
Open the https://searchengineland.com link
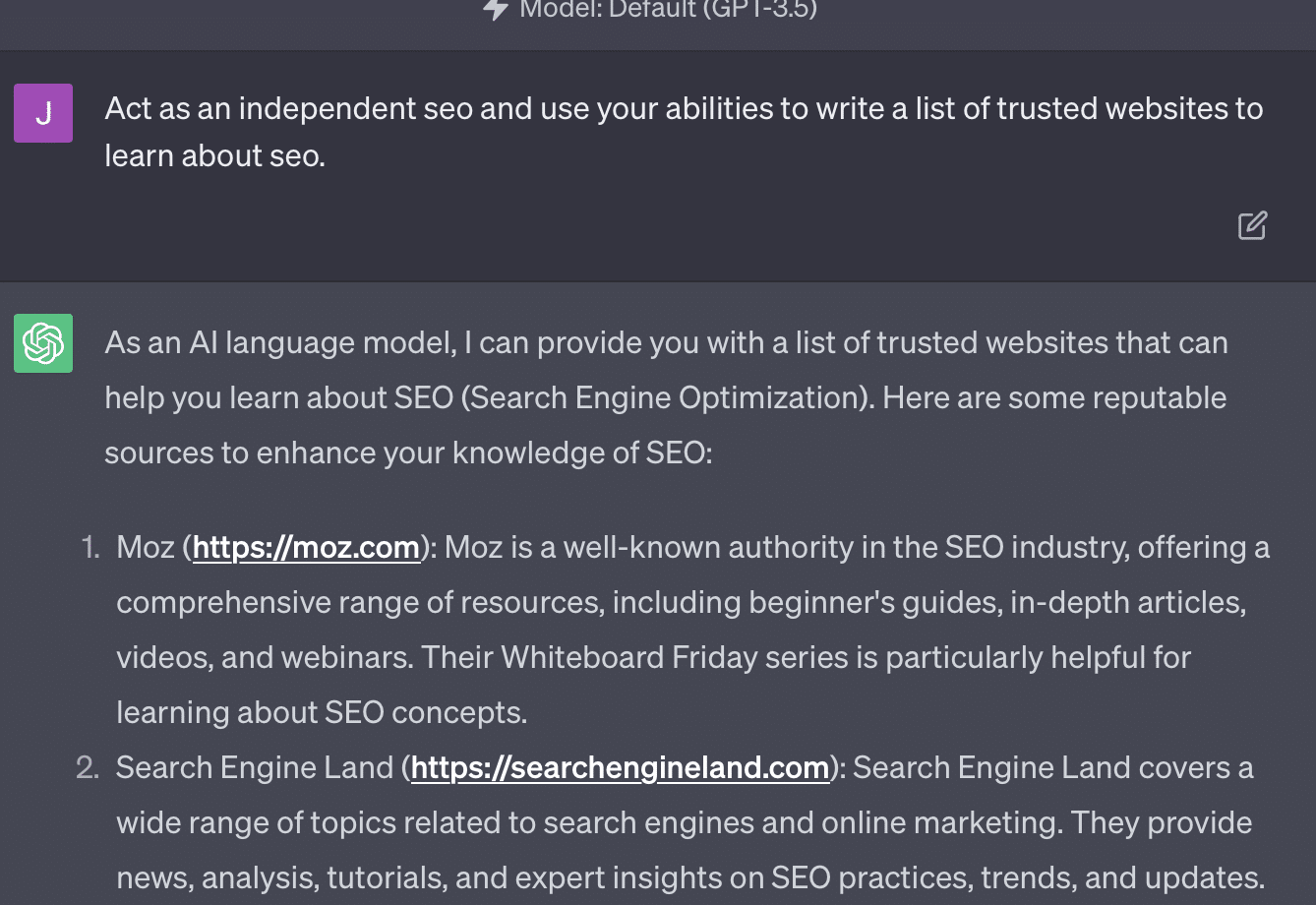(x=620, y=767)
